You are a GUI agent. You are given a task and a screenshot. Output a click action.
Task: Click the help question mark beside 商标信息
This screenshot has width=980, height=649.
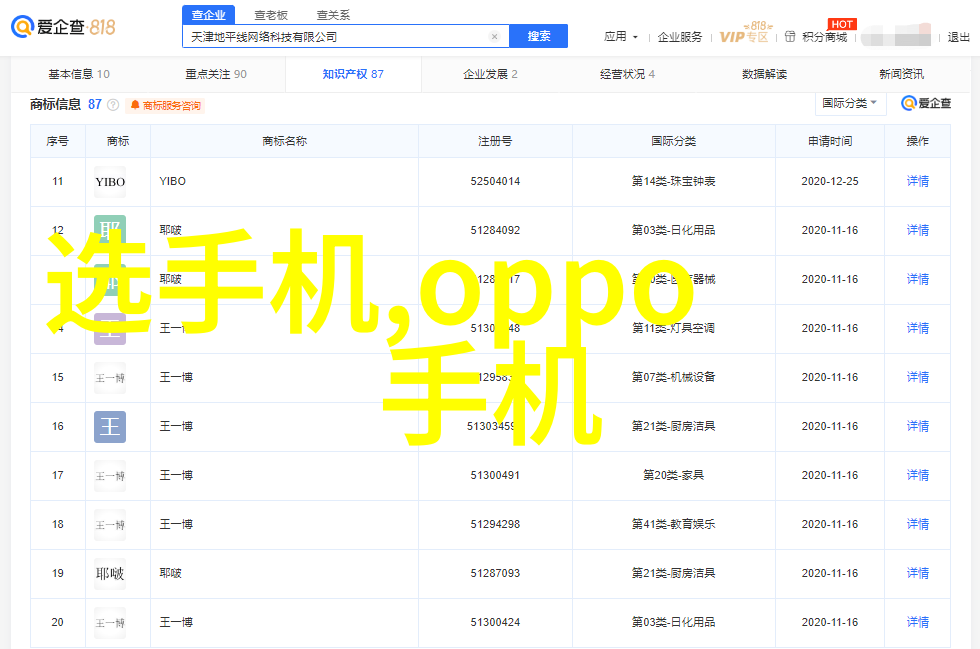click(x=113, y=105)
